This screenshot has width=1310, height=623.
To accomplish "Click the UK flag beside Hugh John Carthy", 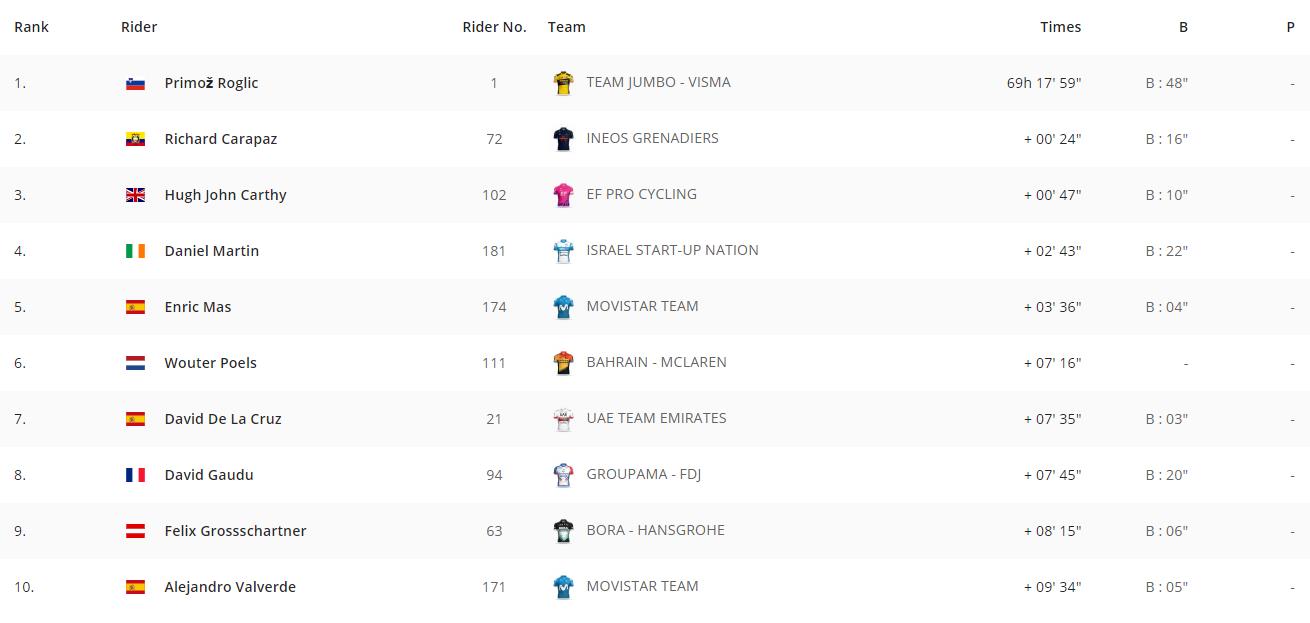I will click(x=135, y=195).
